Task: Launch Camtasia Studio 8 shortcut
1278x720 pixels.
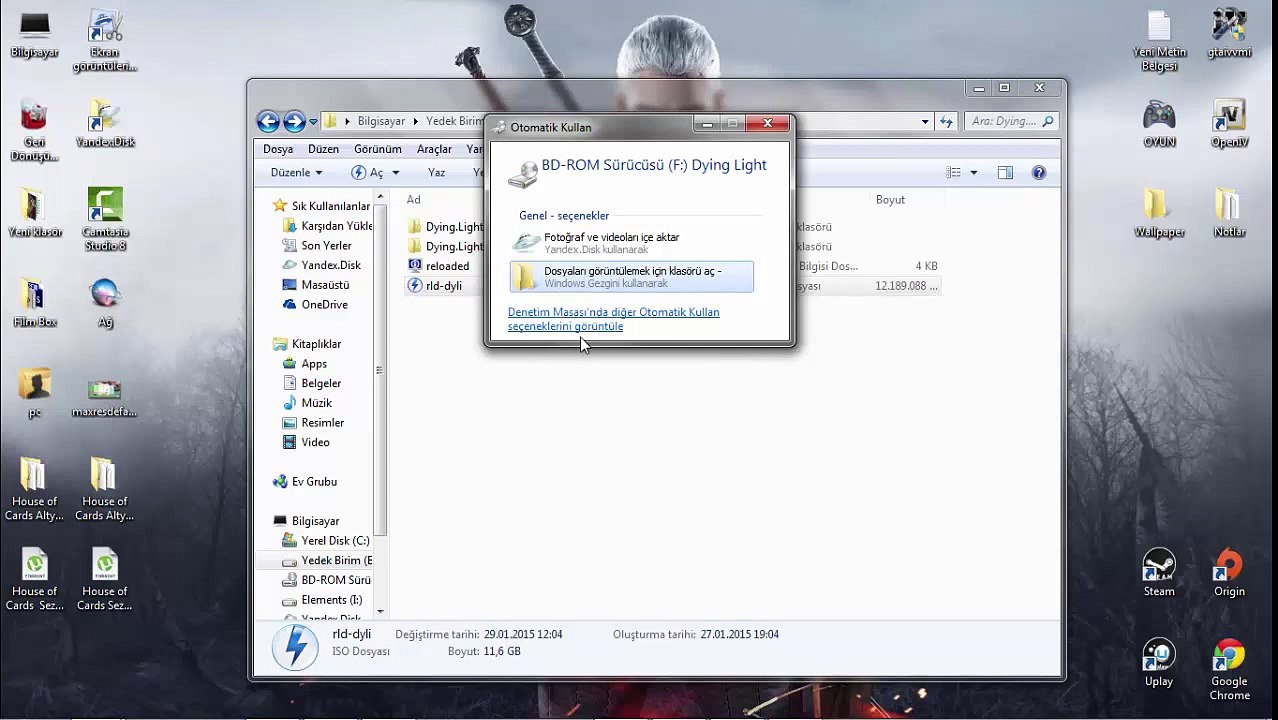Action: tap(104, 220)
